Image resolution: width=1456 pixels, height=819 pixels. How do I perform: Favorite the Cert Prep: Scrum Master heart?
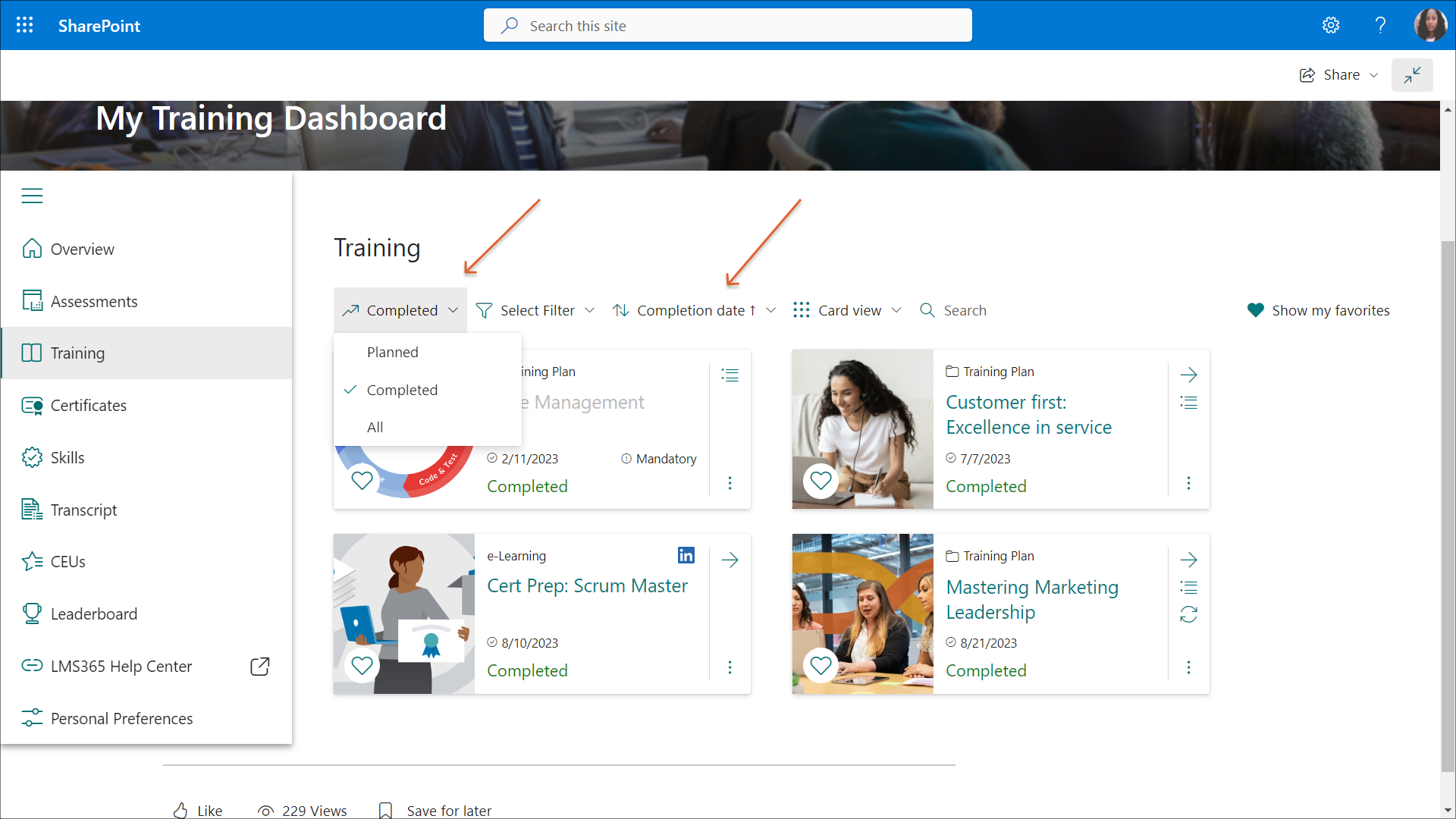point(362,665)
